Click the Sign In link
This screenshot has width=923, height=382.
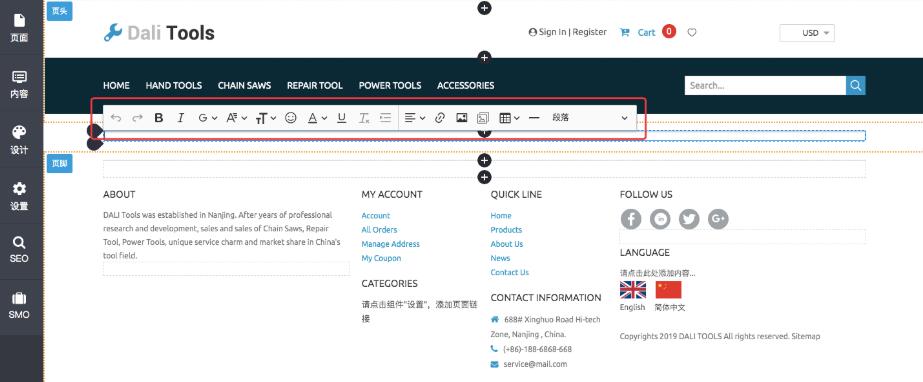(552, 32)
